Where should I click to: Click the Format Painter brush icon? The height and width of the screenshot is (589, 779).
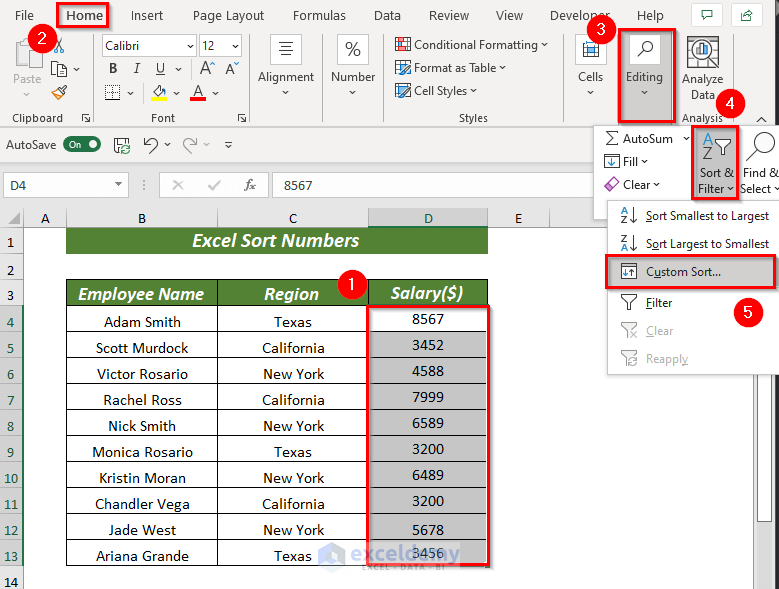pos(58,92)
